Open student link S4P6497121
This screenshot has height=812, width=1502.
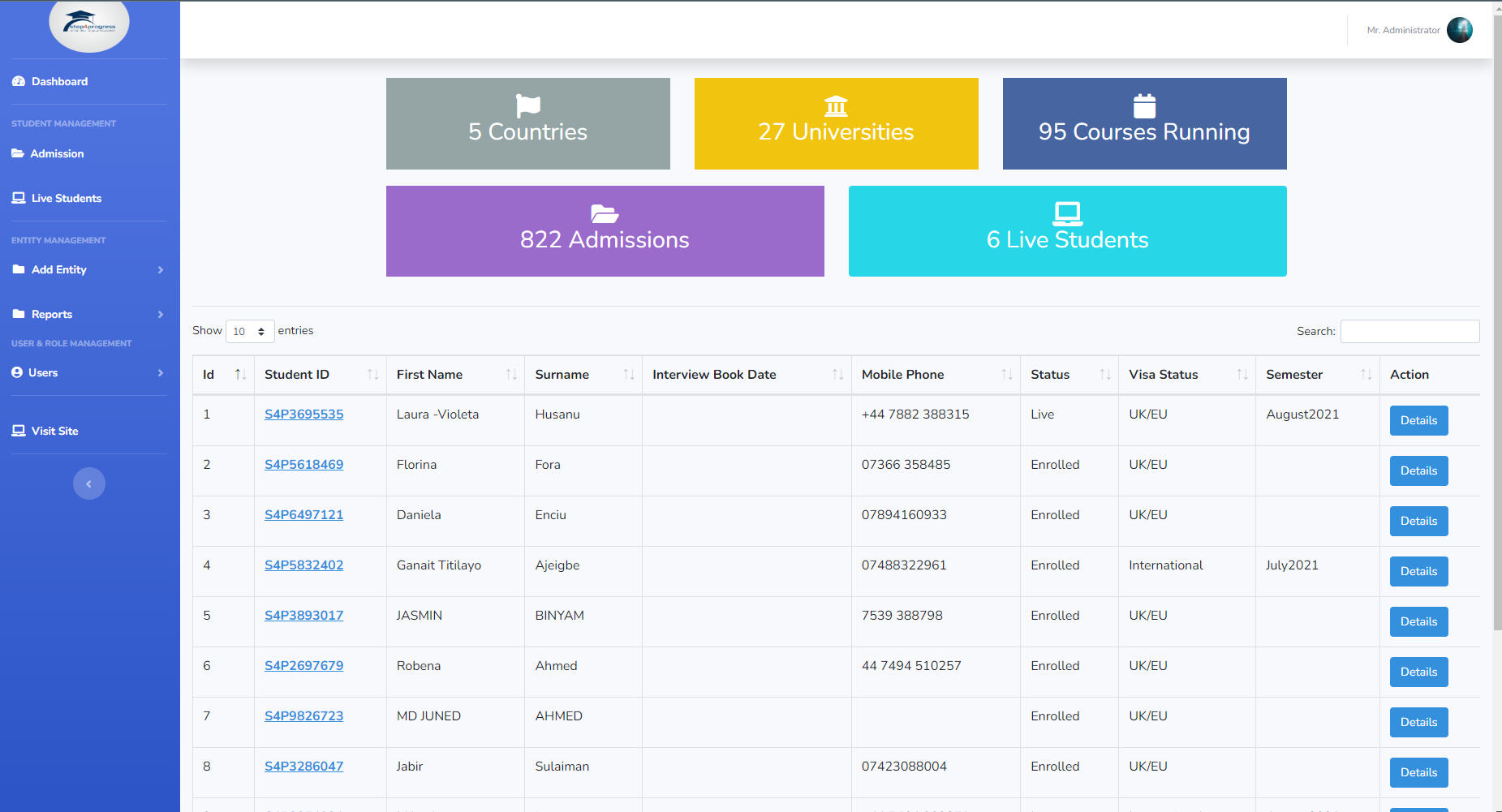303,514
